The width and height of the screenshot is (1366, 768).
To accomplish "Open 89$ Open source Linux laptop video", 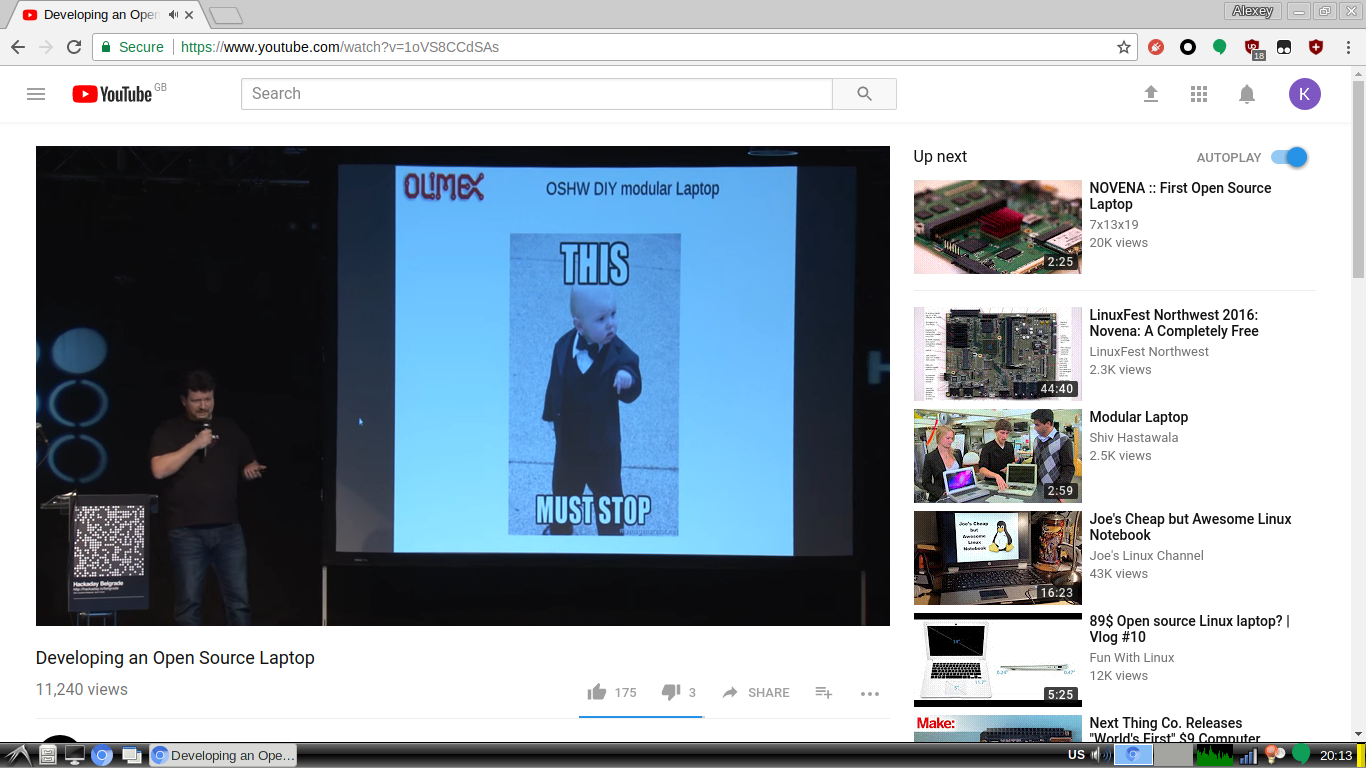I will (x=1189, y=629).
